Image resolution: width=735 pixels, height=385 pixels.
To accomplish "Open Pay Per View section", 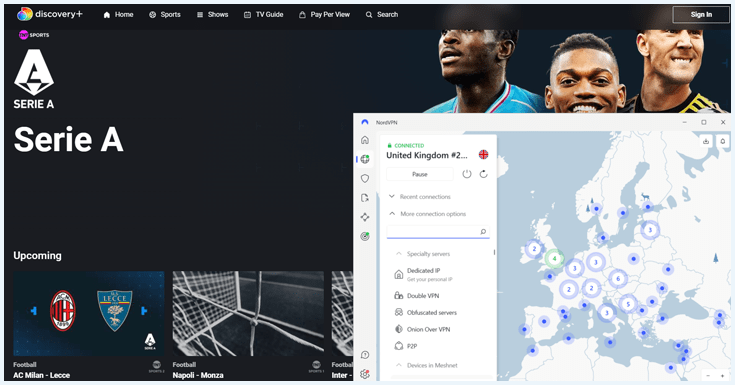I will (x=324, y=15).
